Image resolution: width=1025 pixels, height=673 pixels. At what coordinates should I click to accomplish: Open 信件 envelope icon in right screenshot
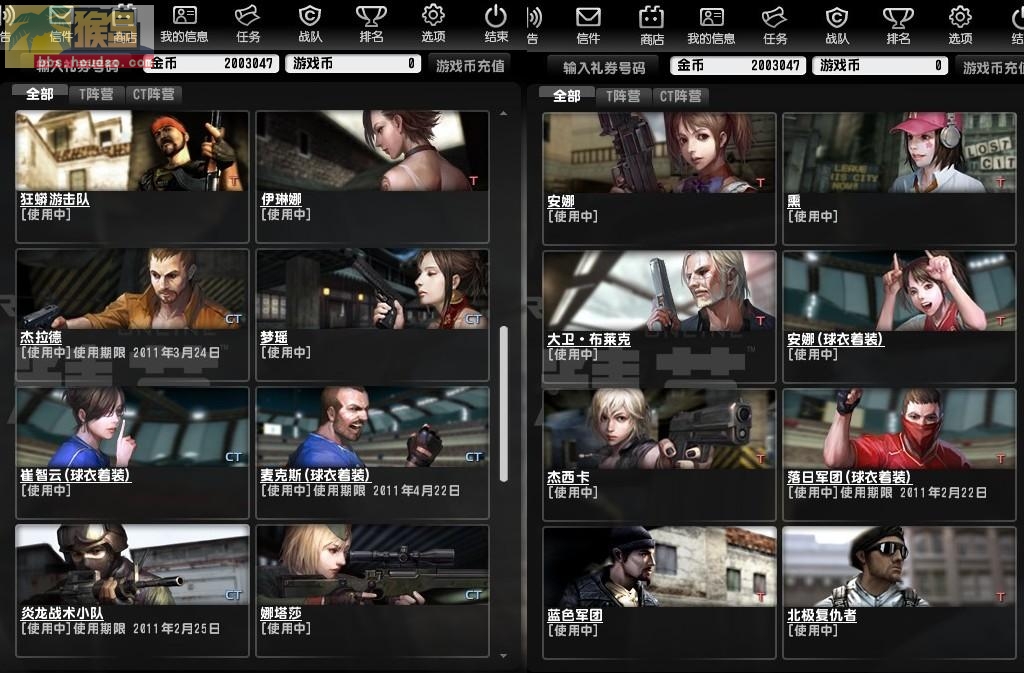588,26
